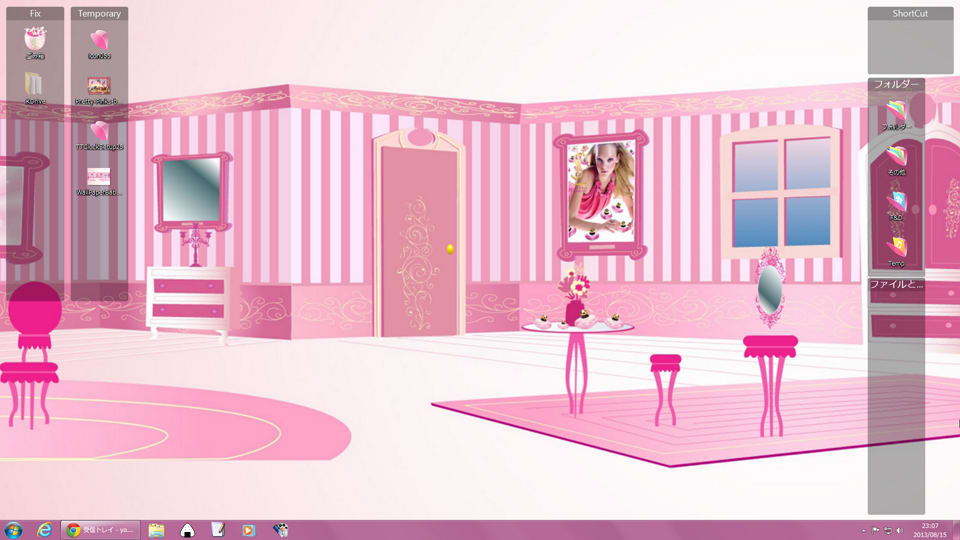Select the ShortCut fence title bar
Screen dimensions: 960x540
(910, 14)
